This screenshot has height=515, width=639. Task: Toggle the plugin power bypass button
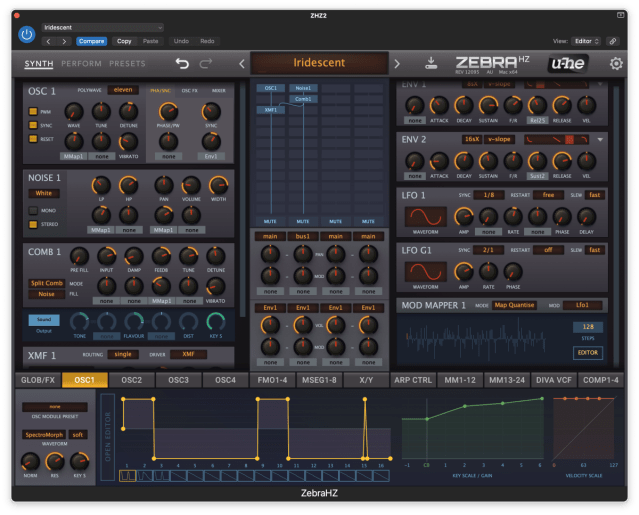pyautogui.click(x=27, y=34)
